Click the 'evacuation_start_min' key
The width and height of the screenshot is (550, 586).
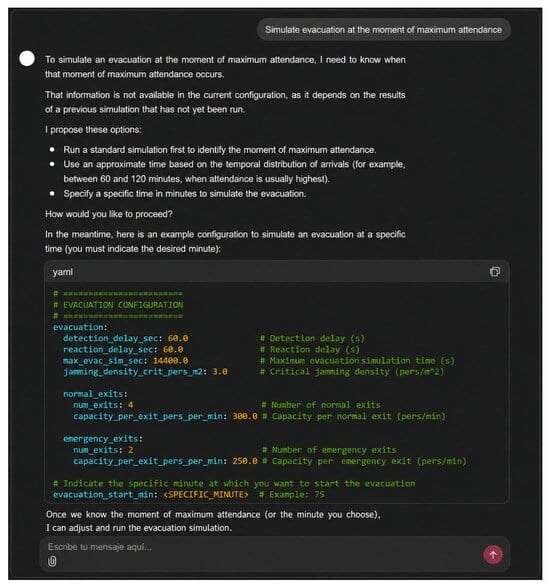[103, 494]
